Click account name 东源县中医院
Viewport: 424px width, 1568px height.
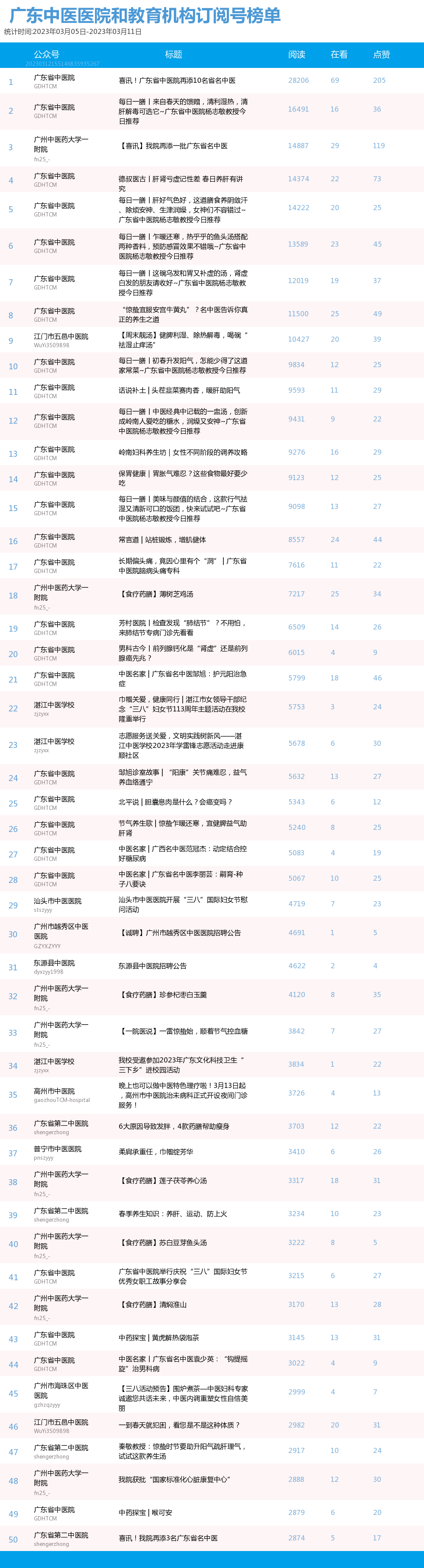pyautogui.click(x=54, y=963)
